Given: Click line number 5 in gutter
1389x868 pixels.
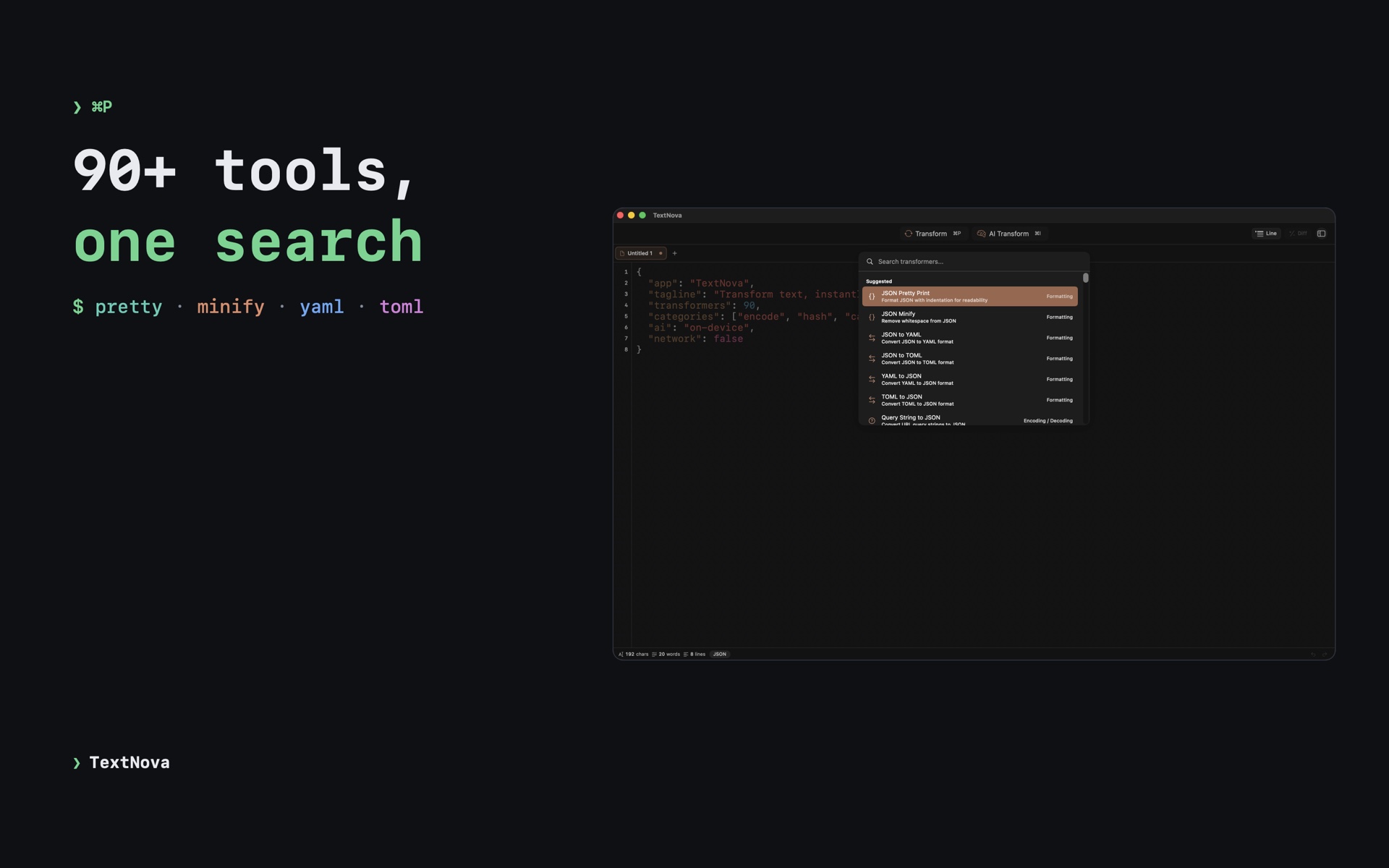Looking at the screenshot, I should pyautogui.click(x=626, y=317).
